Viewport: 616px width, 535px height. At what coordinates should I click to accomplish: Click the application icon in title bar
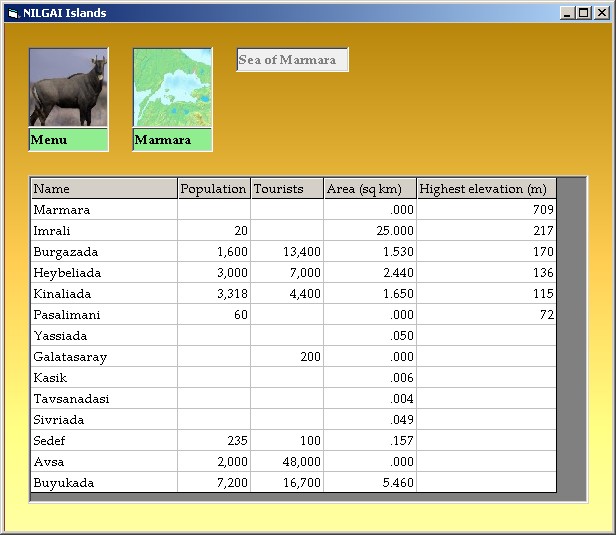coord(12,13)
